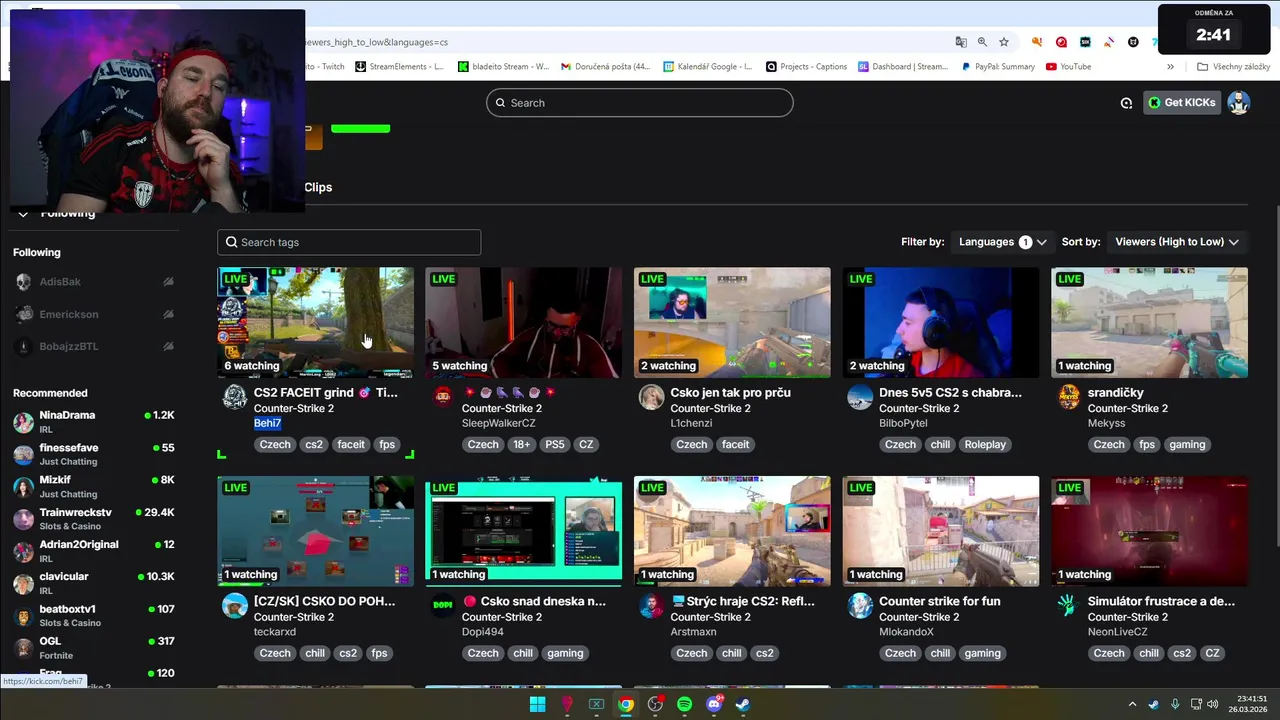Bookmark this page with the star icon
1280x720 pixels.
1004,42
